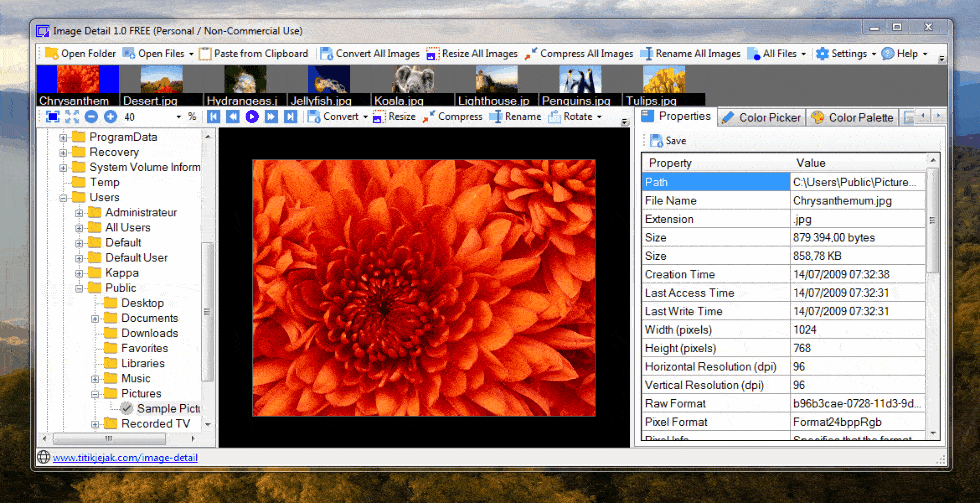Click the zoom out minus icon
980x503 pixels.
[x=91, y=117]
